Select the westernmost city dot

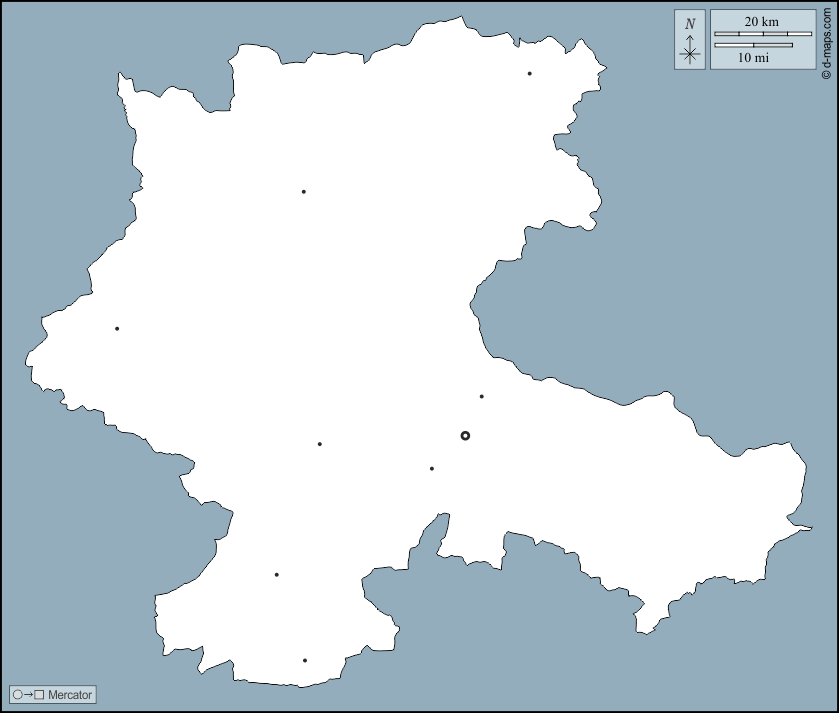pos(117,328)
